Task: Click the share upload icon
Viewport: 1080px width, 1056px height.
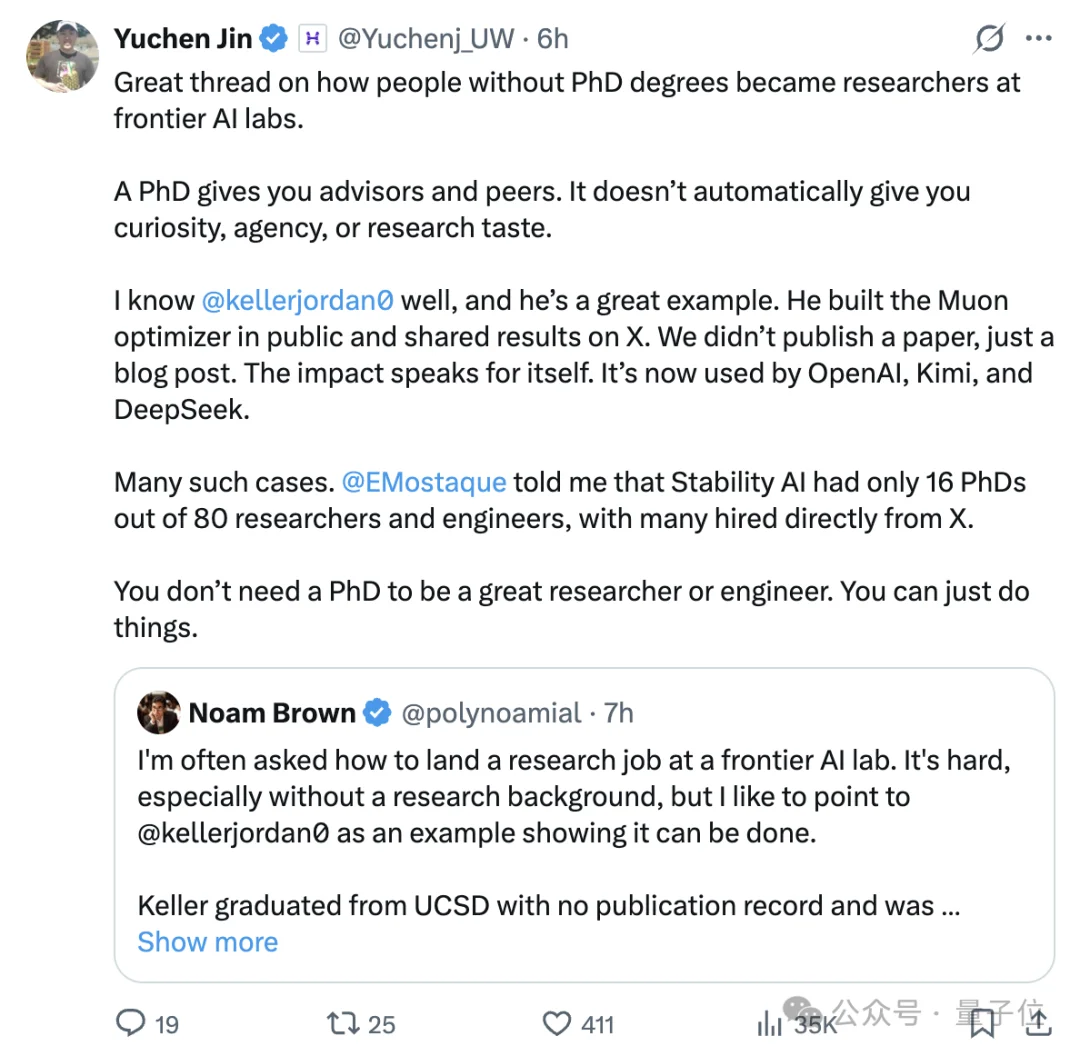Action: click(x=1038, y=1022)
